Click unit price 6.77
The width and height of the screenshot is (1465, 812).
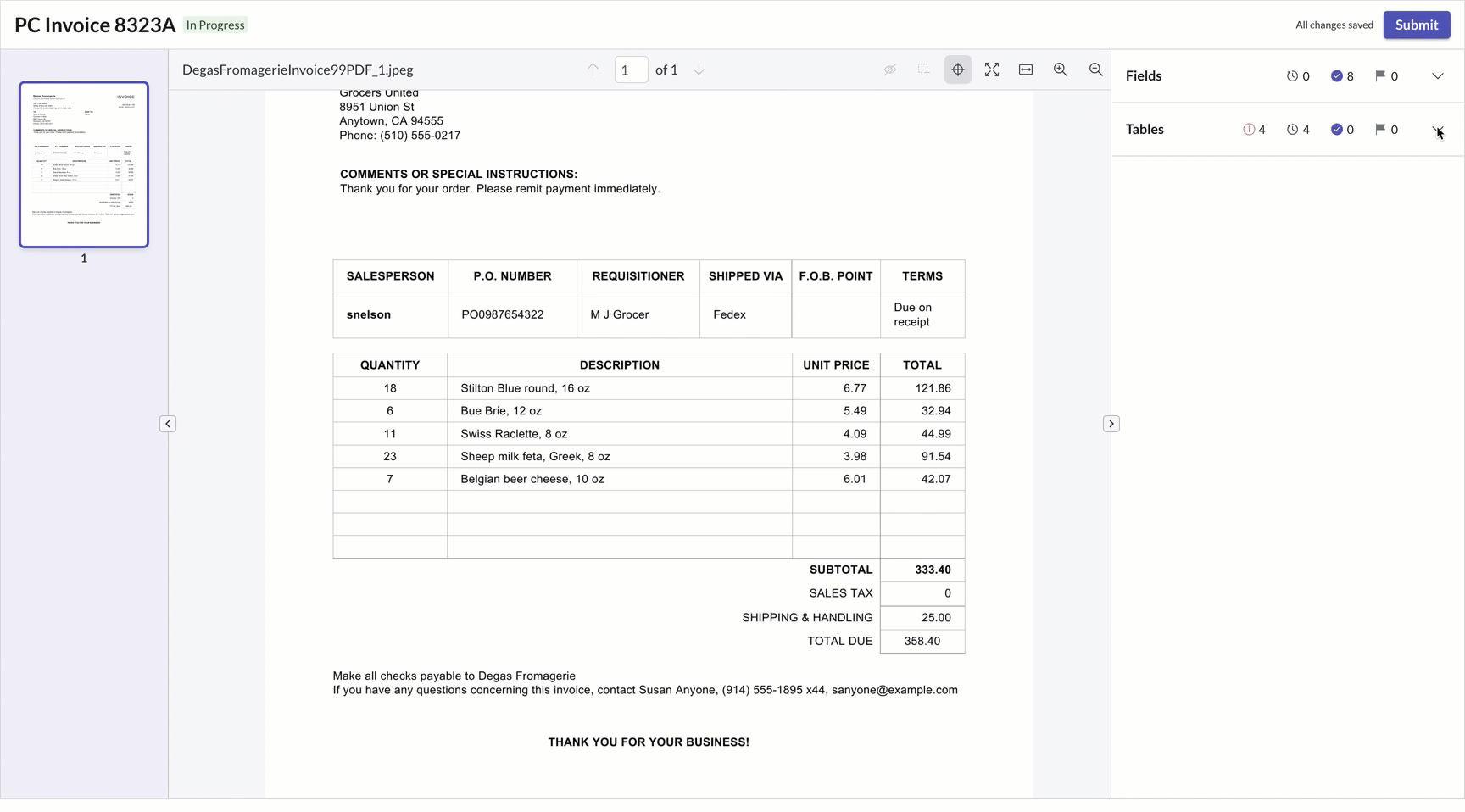[x=855, y=388]
